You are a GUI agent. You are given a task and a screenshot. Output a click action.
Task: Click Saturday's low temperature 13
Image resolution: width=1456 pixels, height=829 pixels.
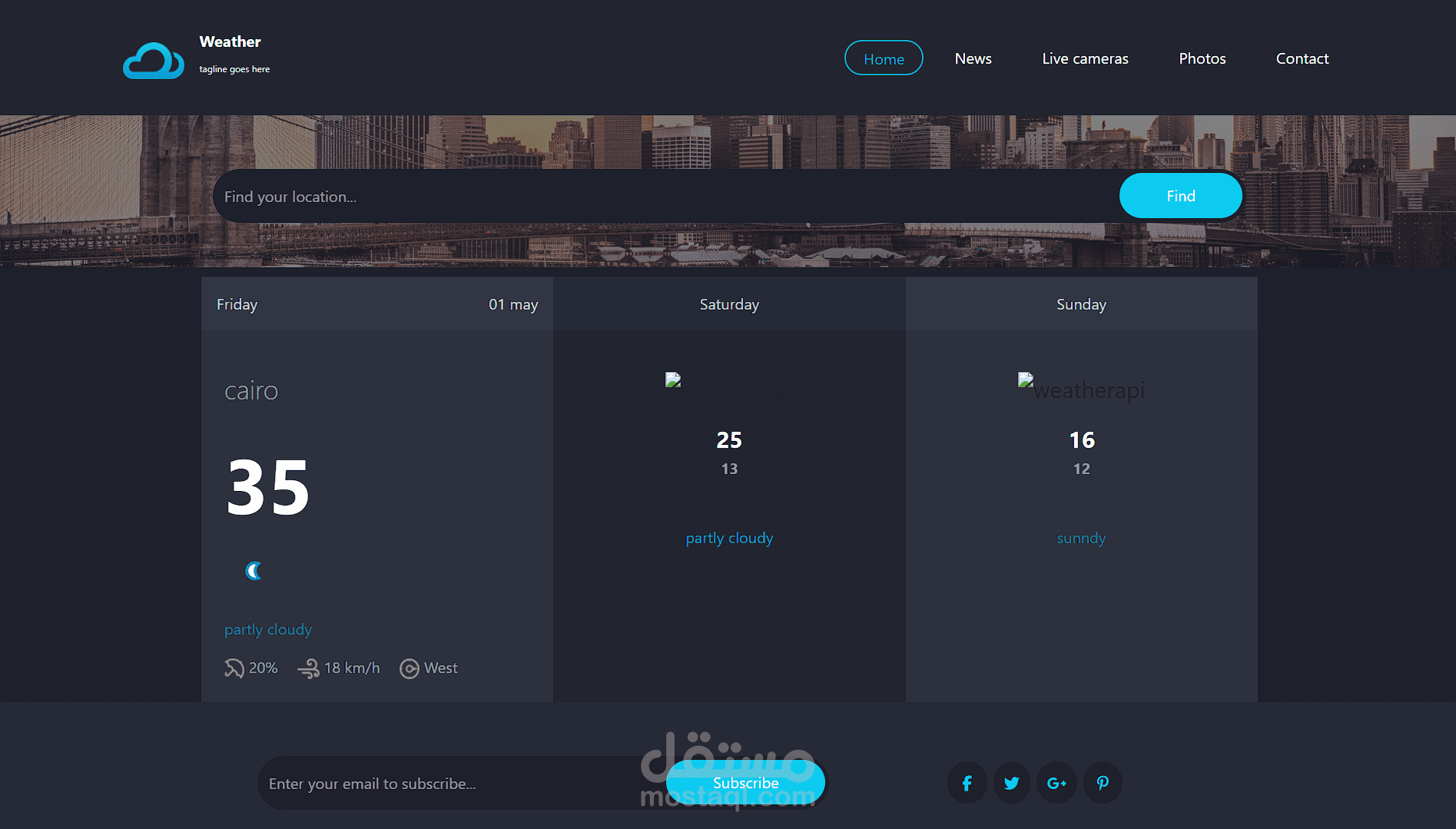tap(729, 469)
